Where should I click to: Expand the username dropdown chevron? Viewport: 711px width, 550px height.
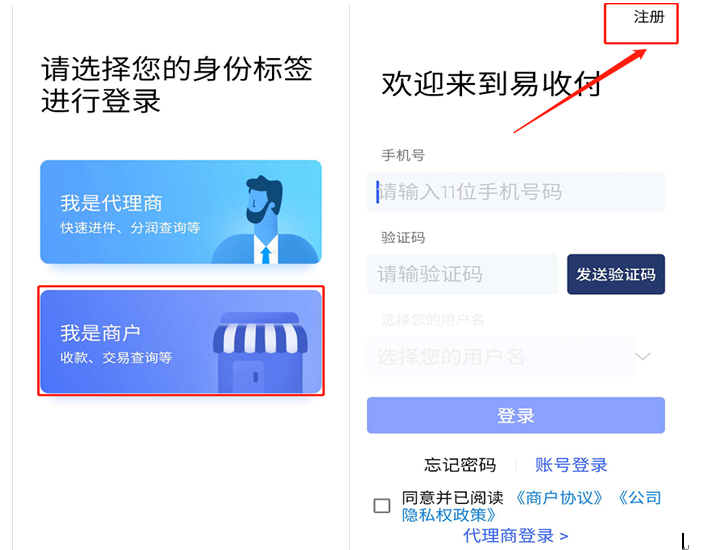pos(643,356)
